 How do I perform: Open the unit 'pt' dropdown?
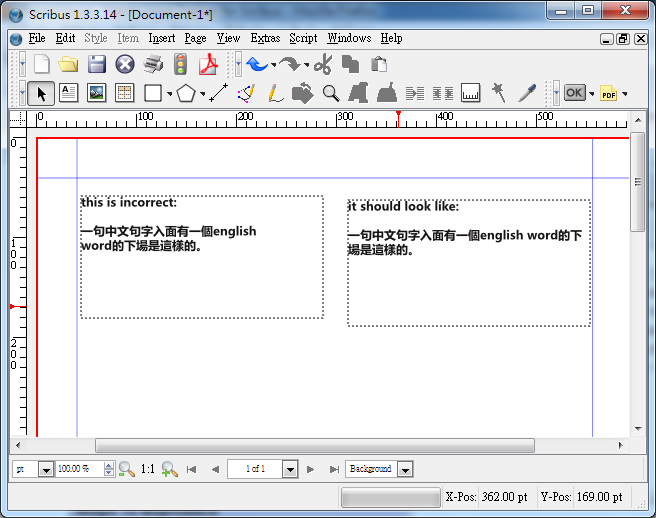pos(45,469)
